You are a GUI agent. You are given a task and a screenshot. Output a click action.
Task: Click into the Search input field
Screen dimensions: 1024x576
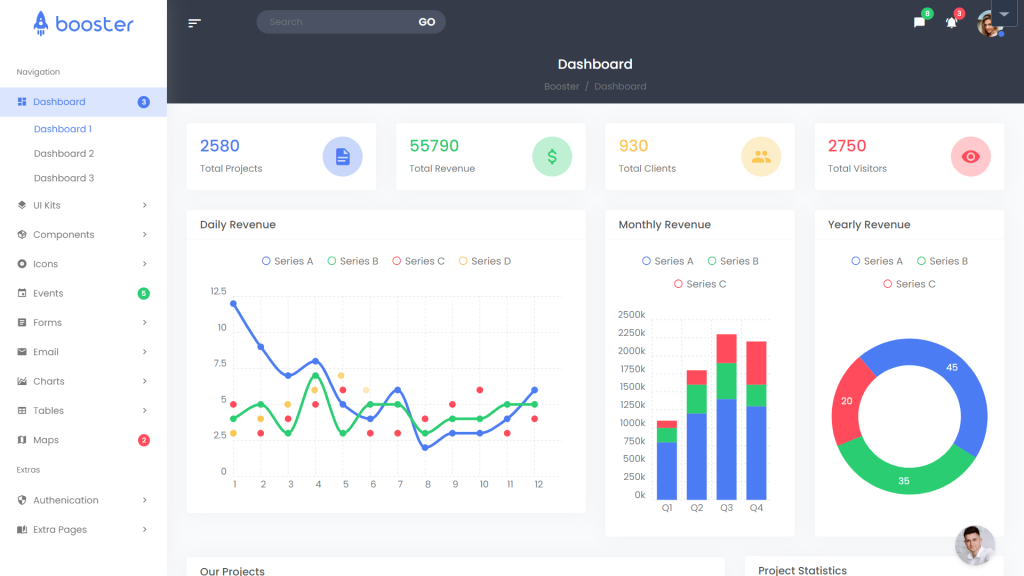click(335, 22)
